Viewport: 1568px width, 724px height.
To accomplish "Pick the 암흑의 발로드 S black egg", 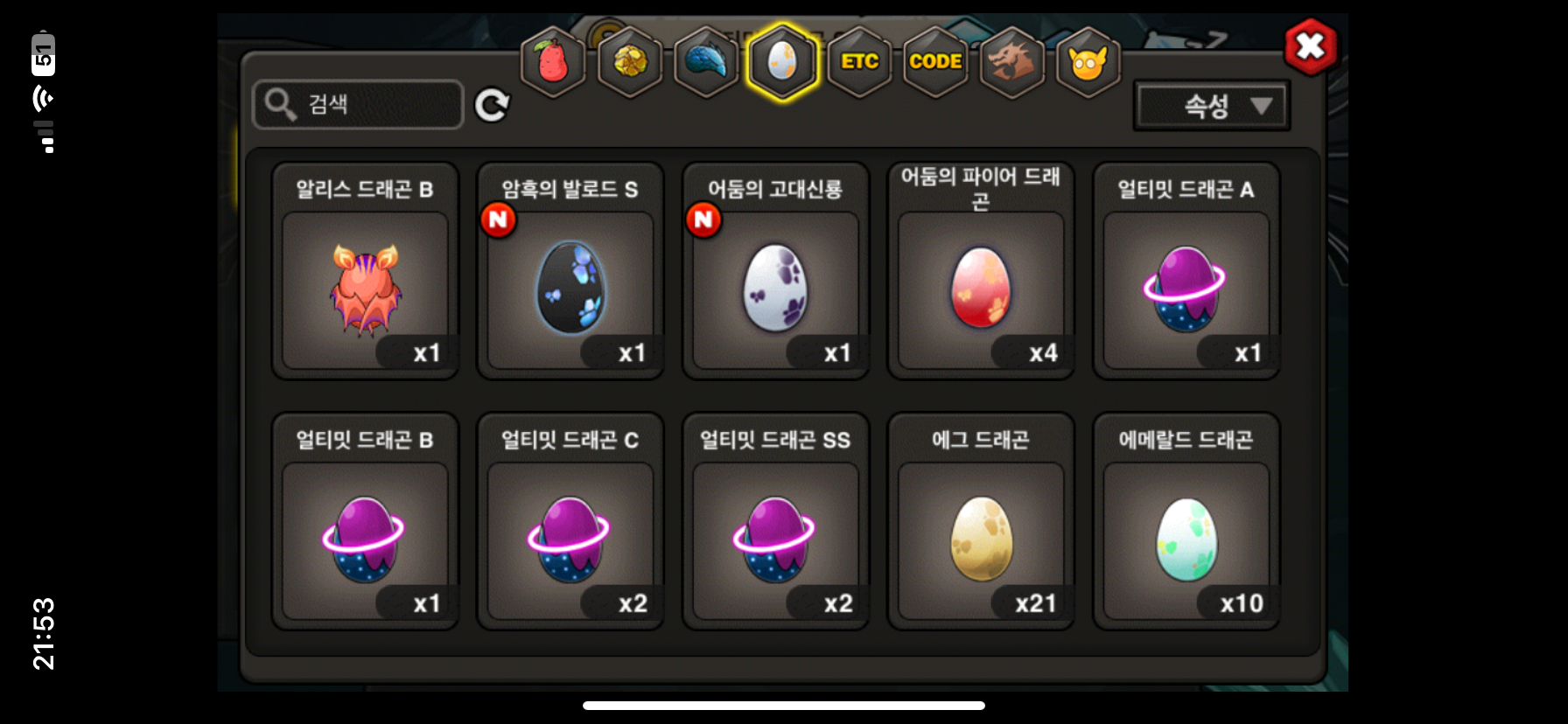I will [x=570, y=271].
